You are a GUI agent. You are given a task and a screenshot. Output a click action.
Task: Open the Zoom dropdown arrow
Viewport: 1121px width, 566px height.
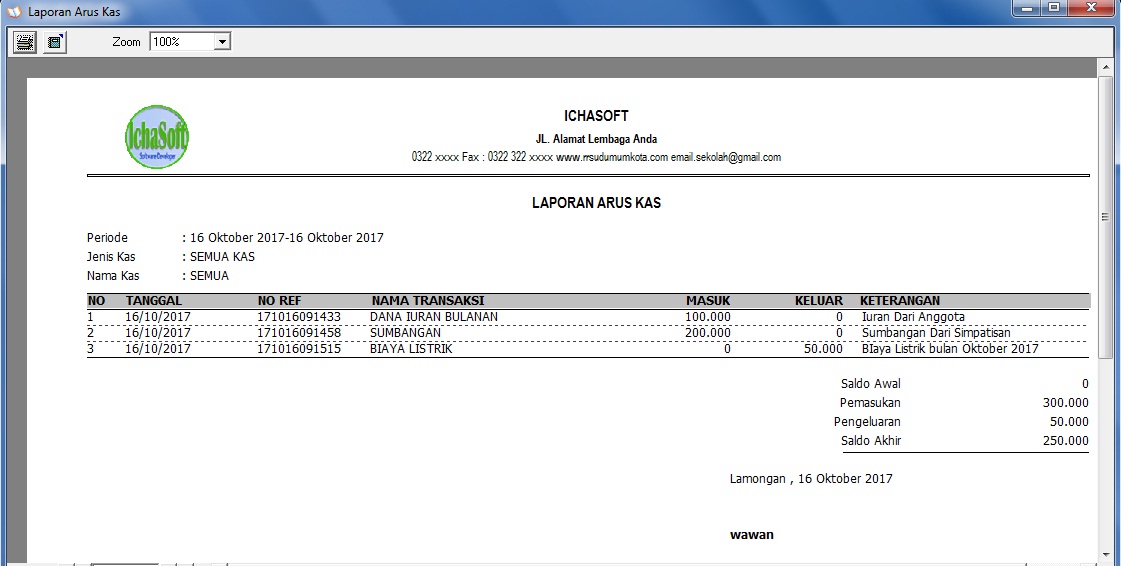[222, 42]
